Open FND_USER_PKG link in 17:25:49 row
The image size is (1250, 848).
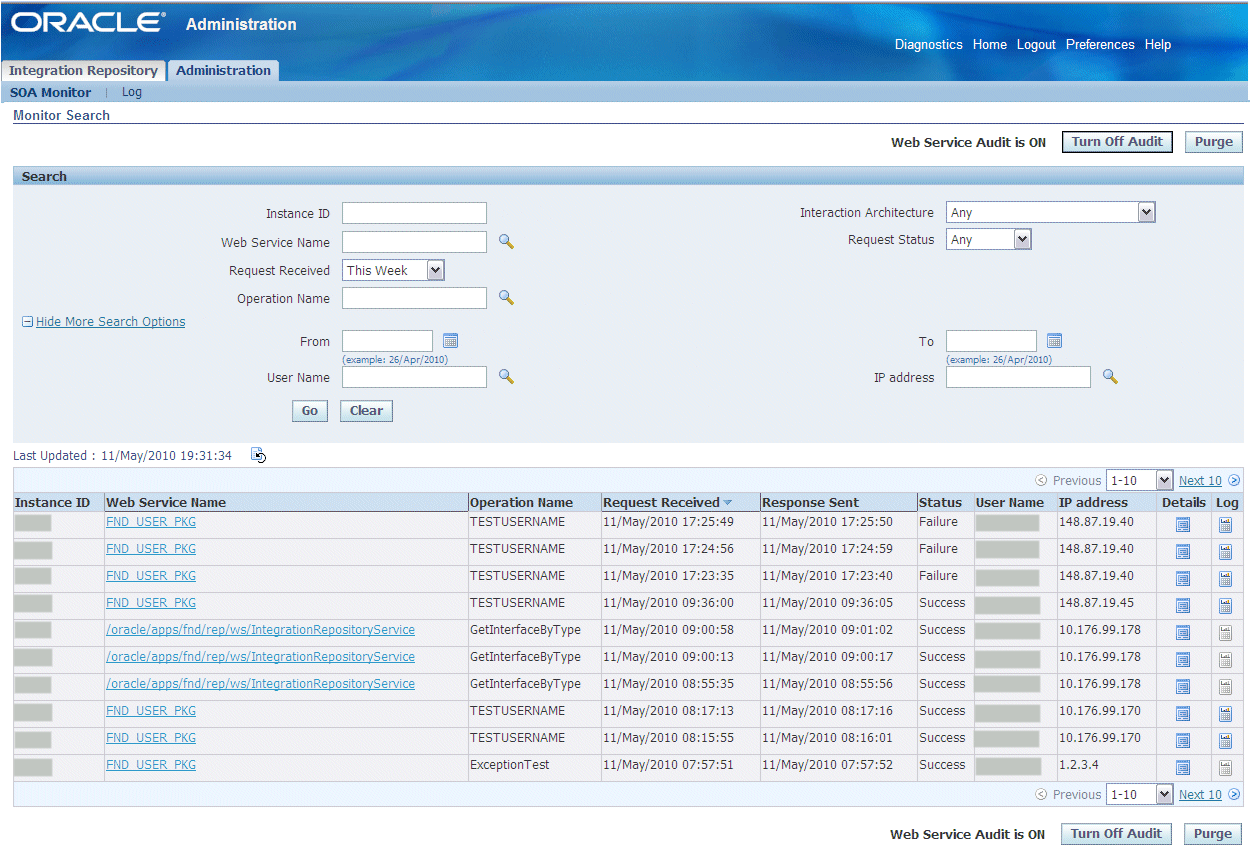point(151,522)
